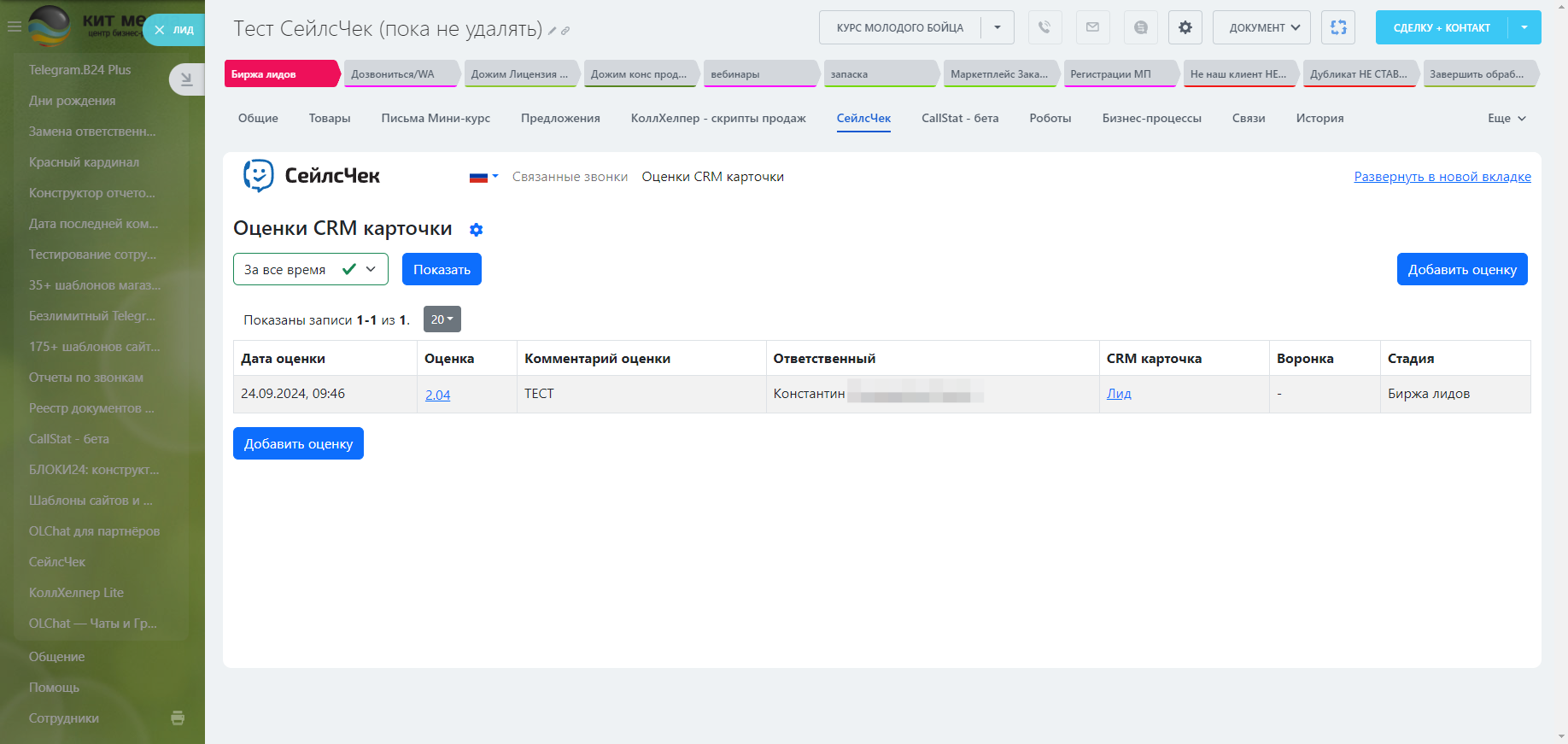1568x744 pixels.
Task: Select the Регистрации МП stage
Action: click(1120, 73)
